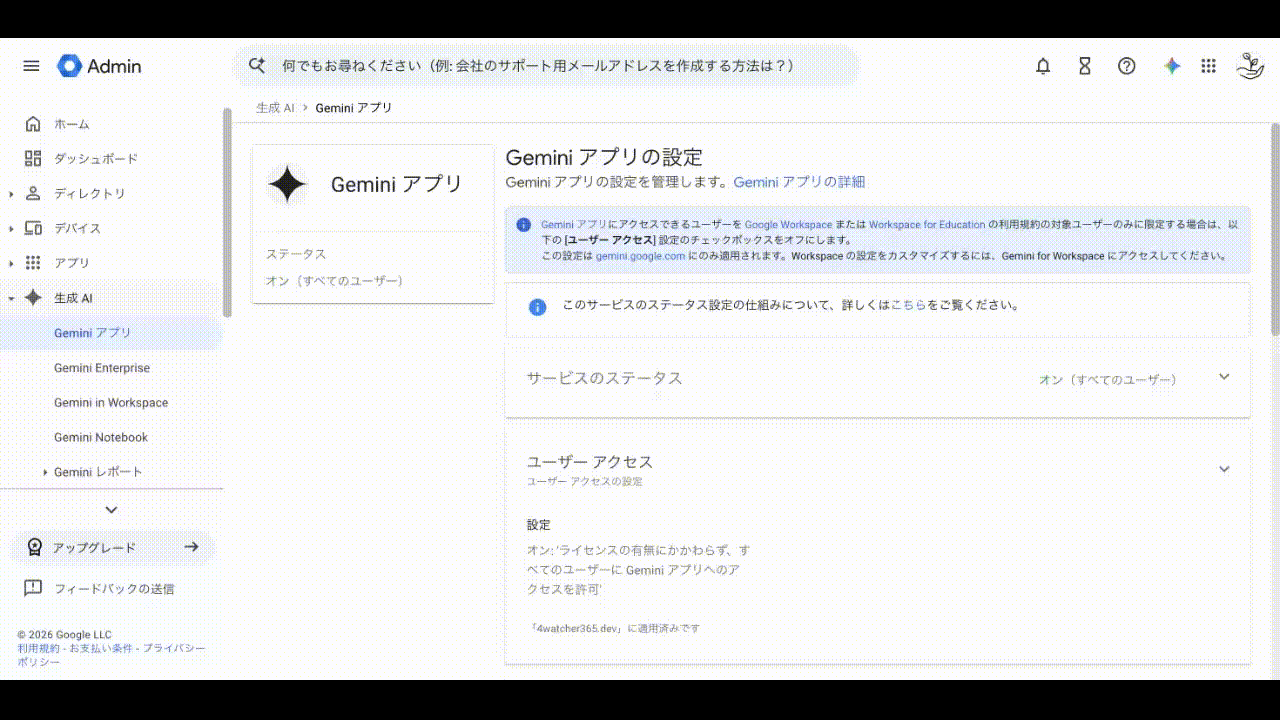Click the Google Admin logo
The image size is (1280, 720).
click(100, 66)
